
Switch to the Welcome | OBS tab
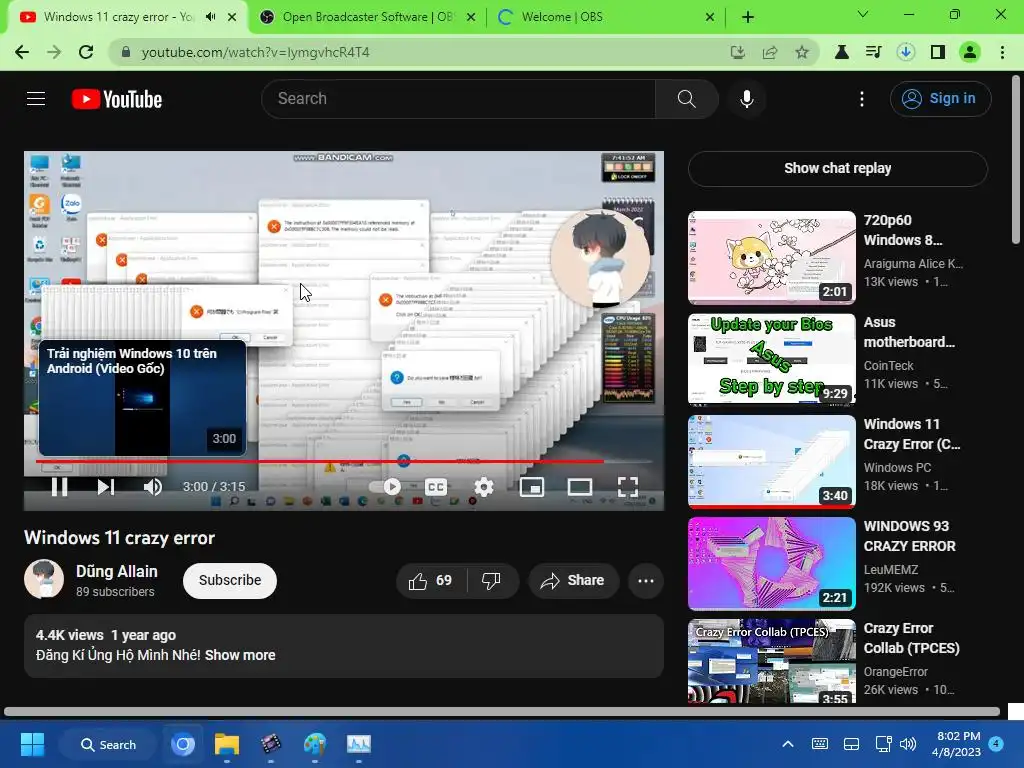(606, 17)
